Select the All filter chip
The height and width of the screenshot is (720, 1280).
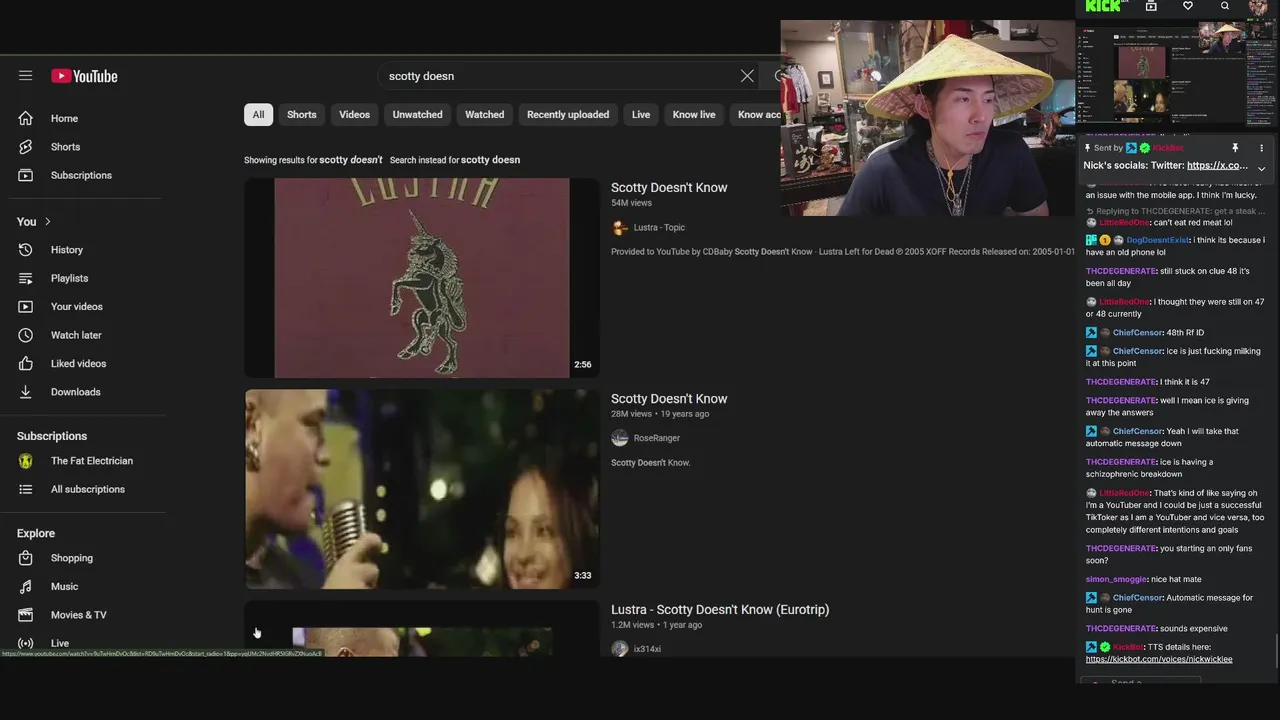click(258, 115)
